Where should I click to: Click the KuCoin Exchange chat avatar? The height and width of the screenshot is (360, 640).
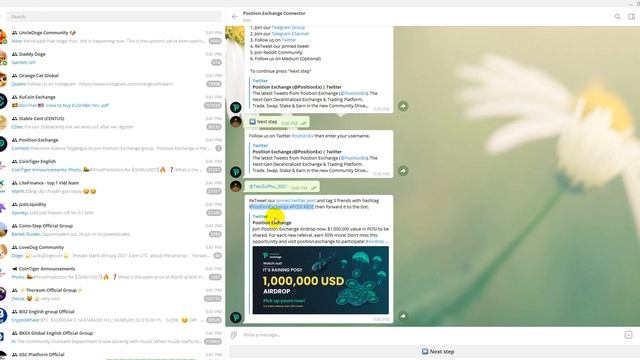pyautogui.click(x=2, y=101)
